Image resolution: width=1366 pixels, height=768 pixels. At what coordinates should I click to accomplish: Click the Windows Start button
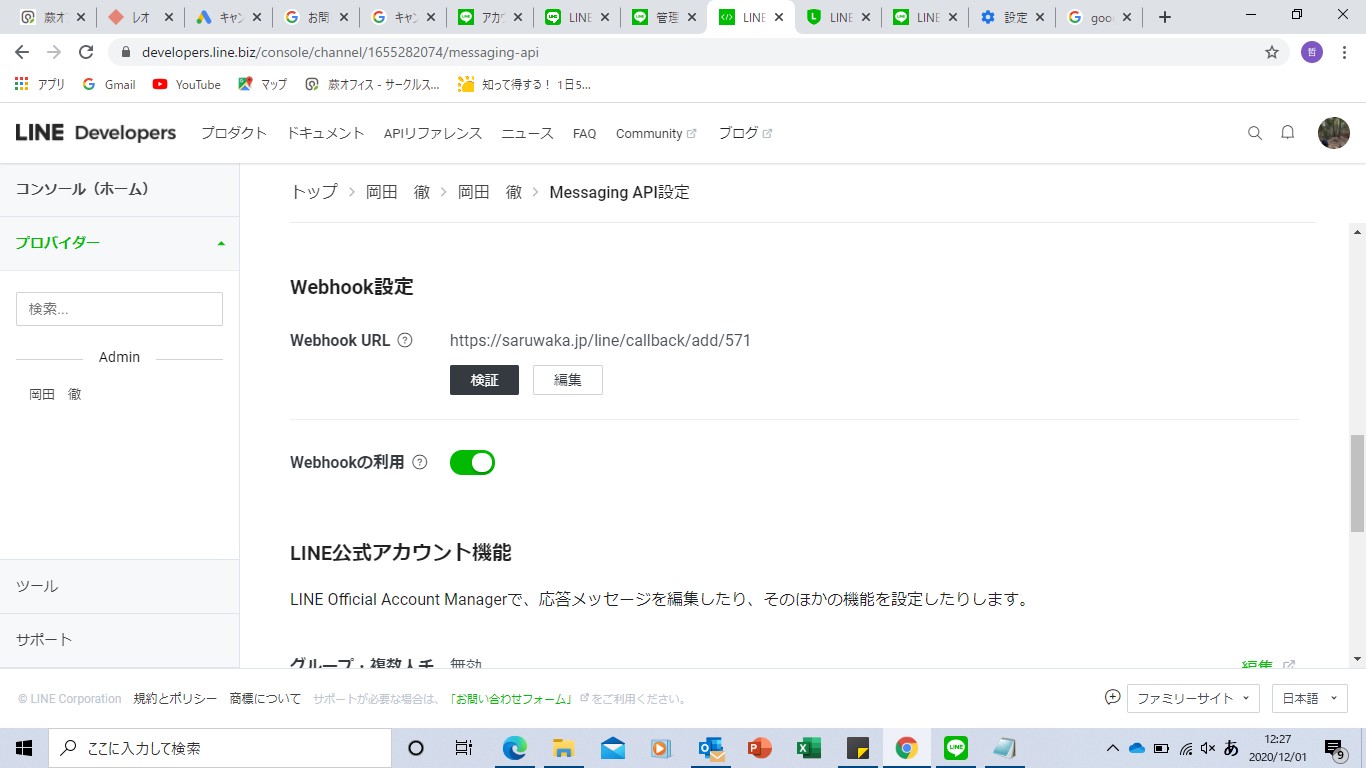point(24,748)
